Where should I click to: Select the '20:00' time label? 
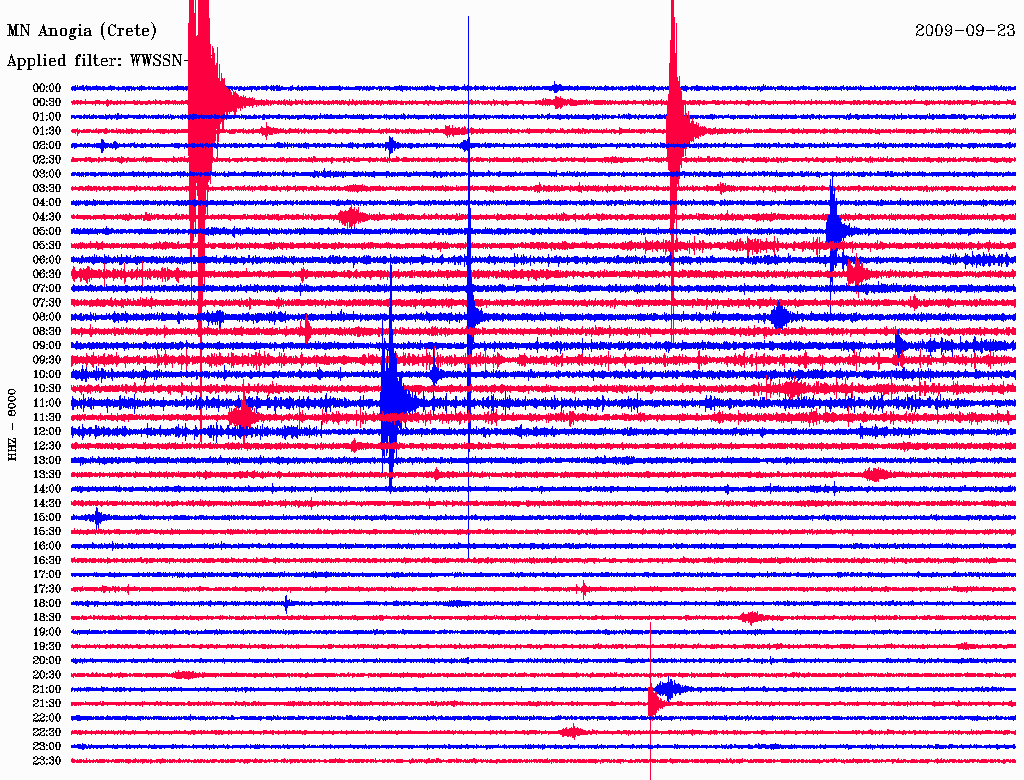[x=47, y=660]
